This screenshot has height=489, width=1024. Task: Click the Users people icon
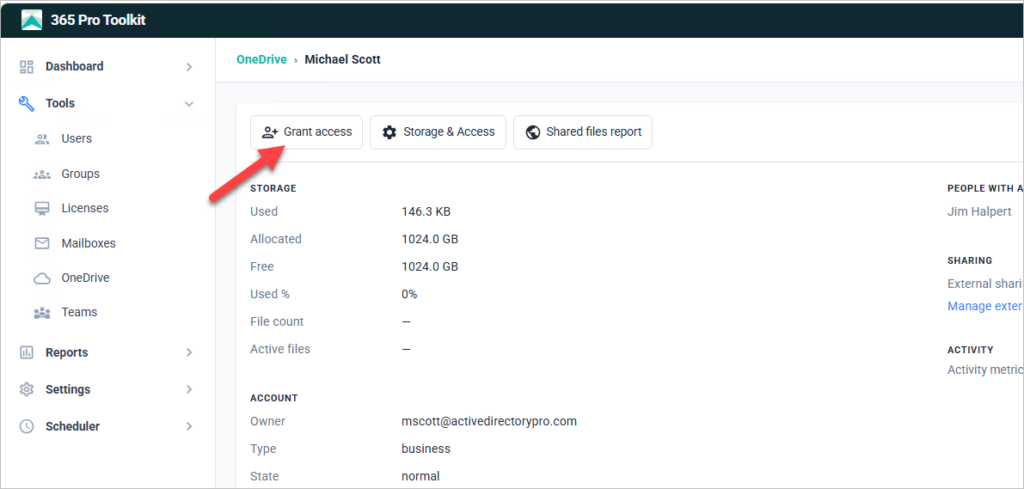[42, 139]
